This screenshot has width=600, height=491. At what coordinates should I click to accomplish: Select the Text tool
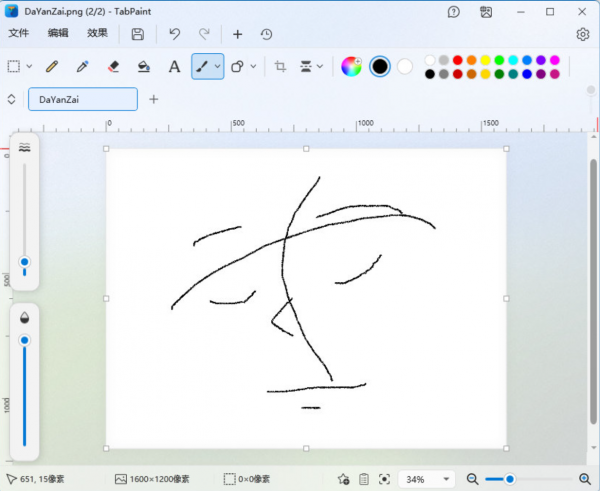pyautogui.click(x=174, y=66)
